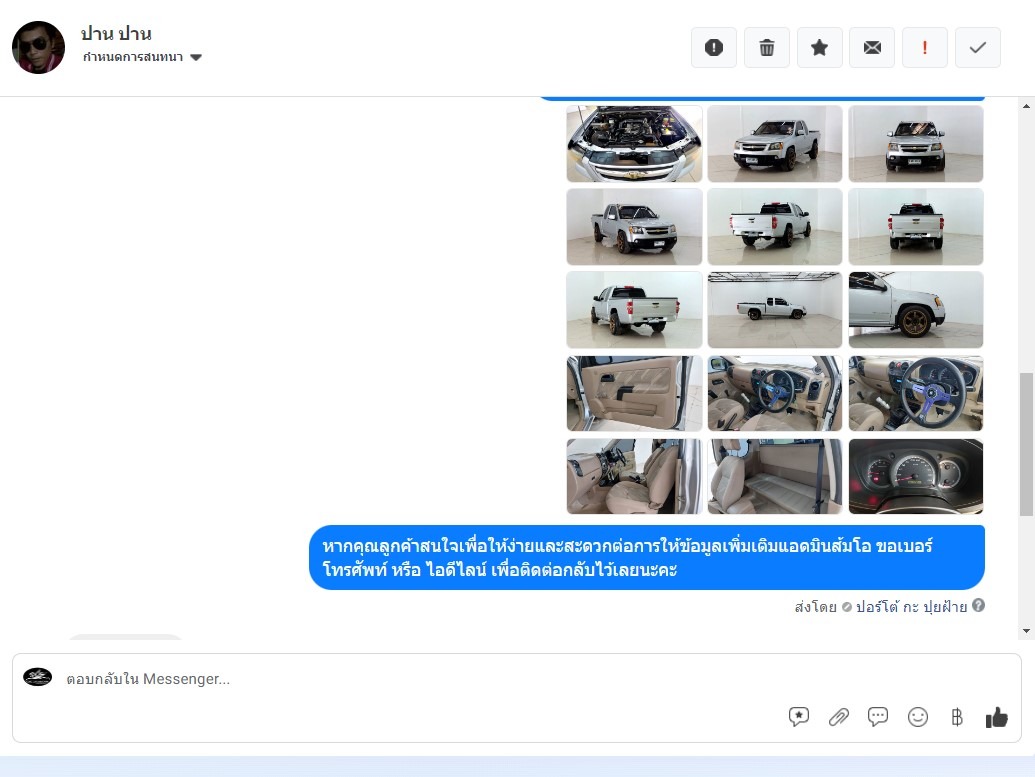Open the door panel interior photo
The height and width of the screenshot is (777, 1035).
coord(634,393)
